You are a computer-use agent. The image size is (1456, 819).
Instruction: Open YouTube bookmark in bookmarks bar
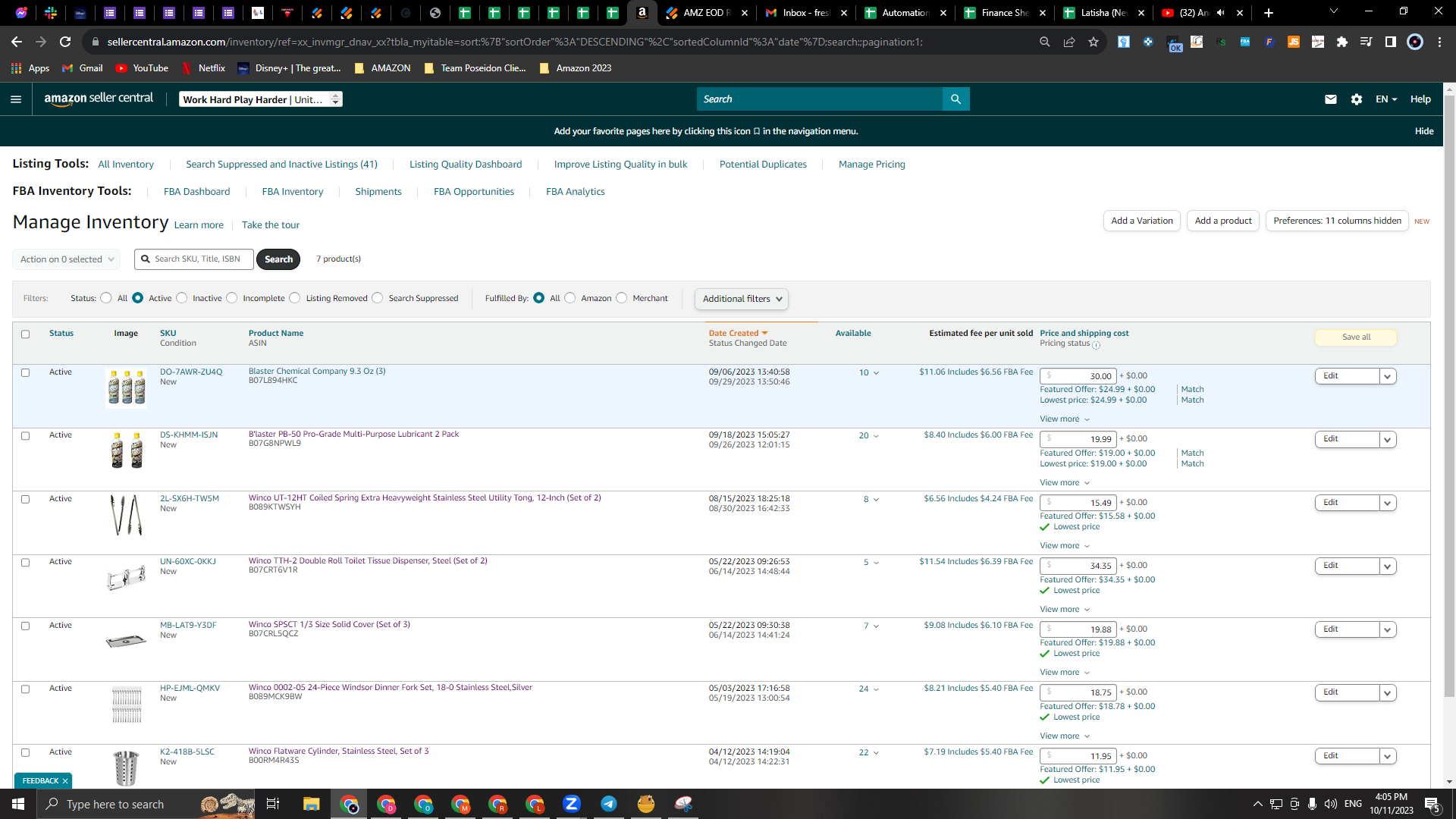point(142,68)
